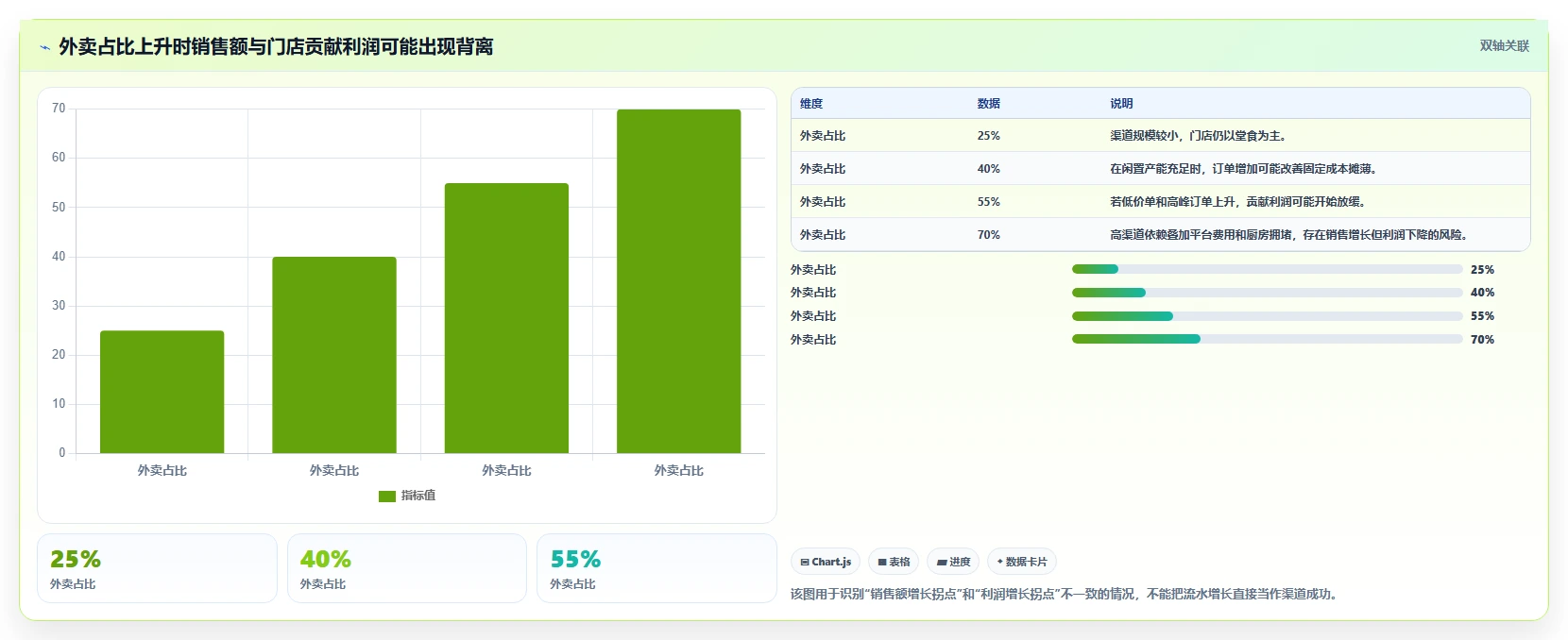Click the 55% progress bar
Viewport: 1568px width, 640px height.
click(1268, 316)
